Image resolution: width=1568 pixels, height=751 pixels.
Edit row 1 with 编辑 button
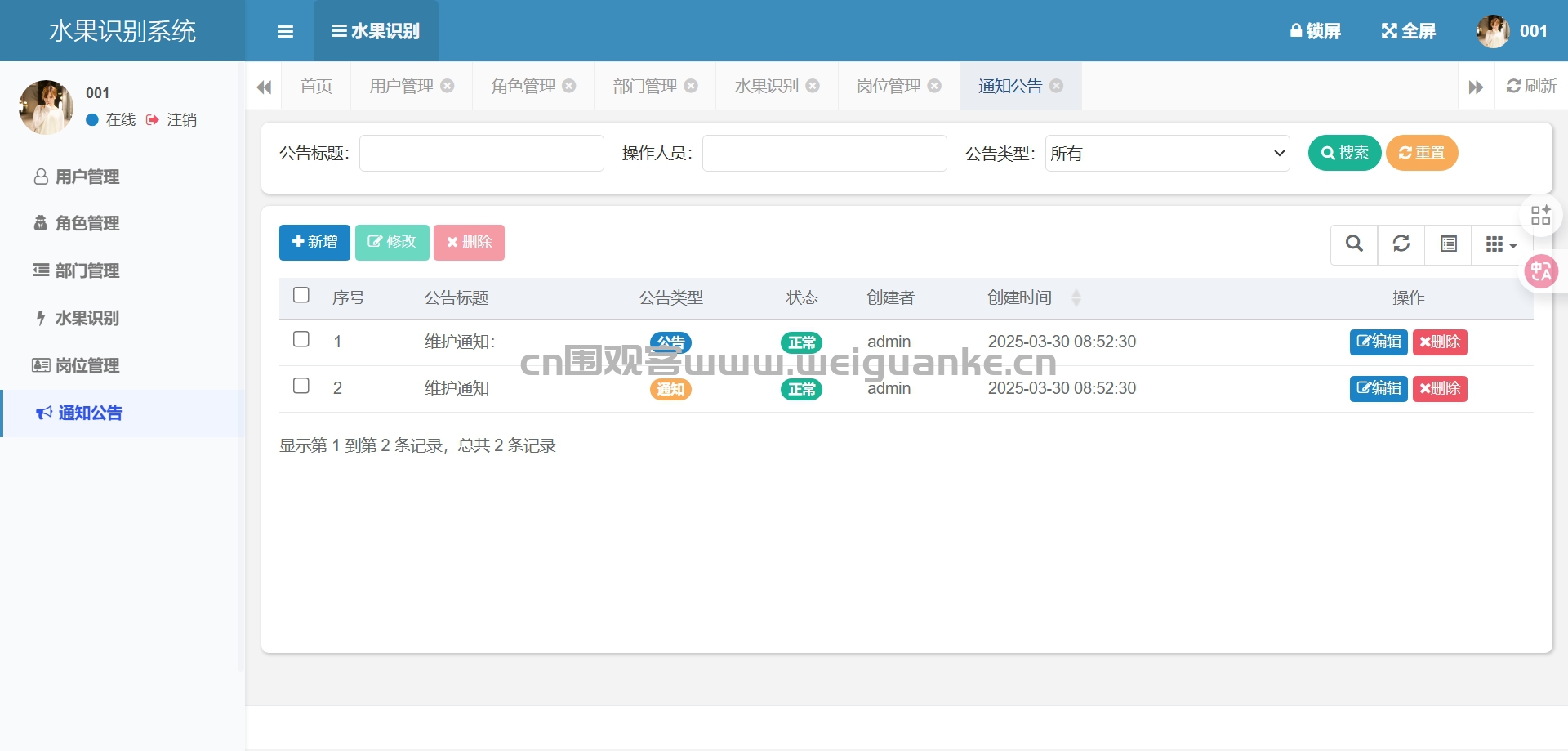1379,342
